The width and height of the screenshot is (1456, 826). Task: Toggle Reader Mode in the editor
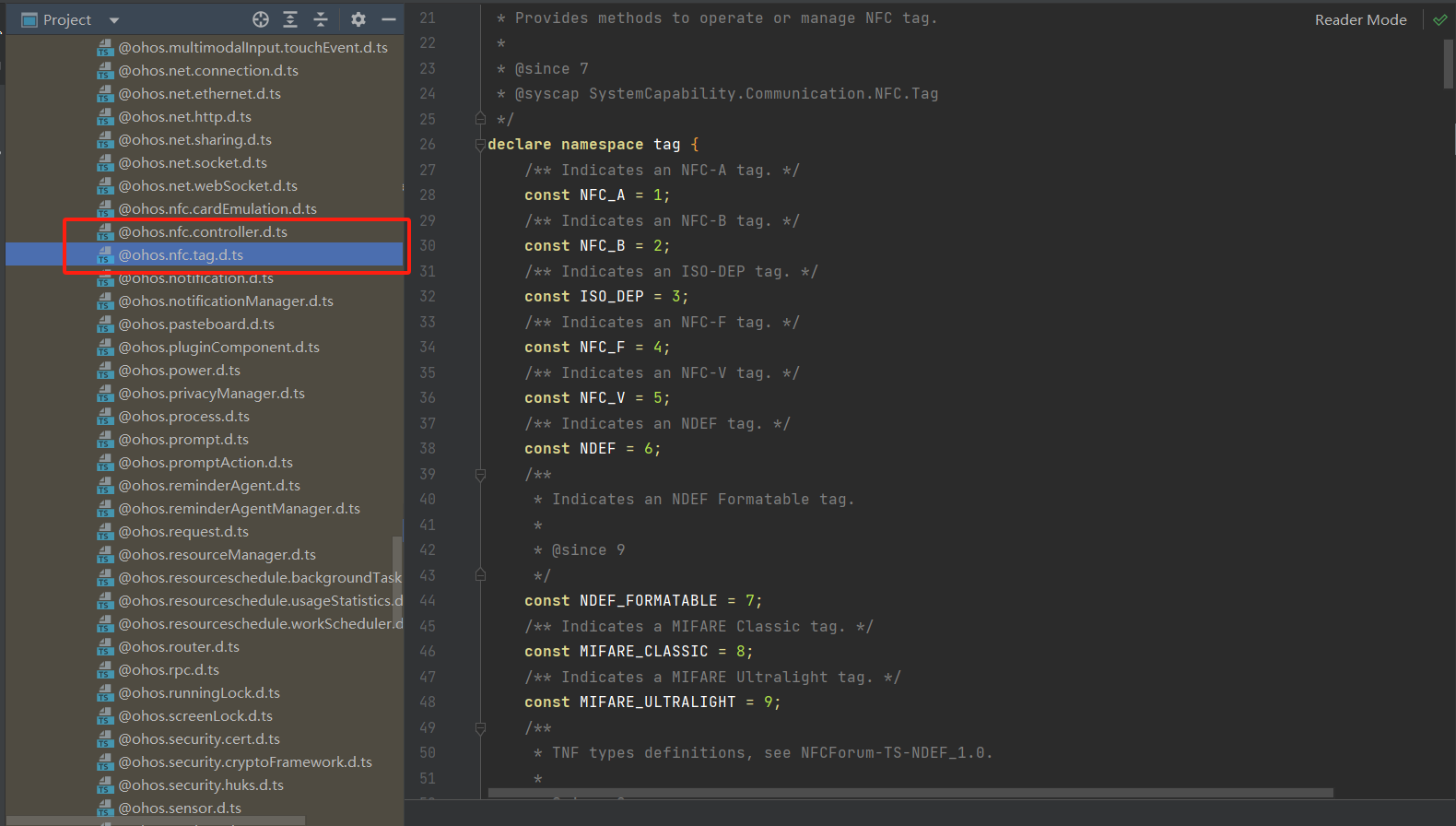coord(1360,19)
